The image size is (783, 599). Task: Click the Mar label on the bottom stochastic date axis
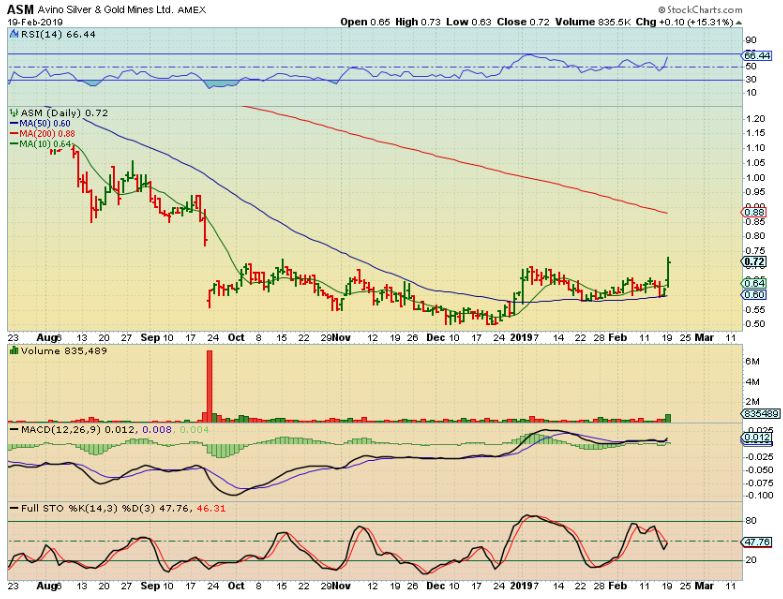click(x=704, y=586)
